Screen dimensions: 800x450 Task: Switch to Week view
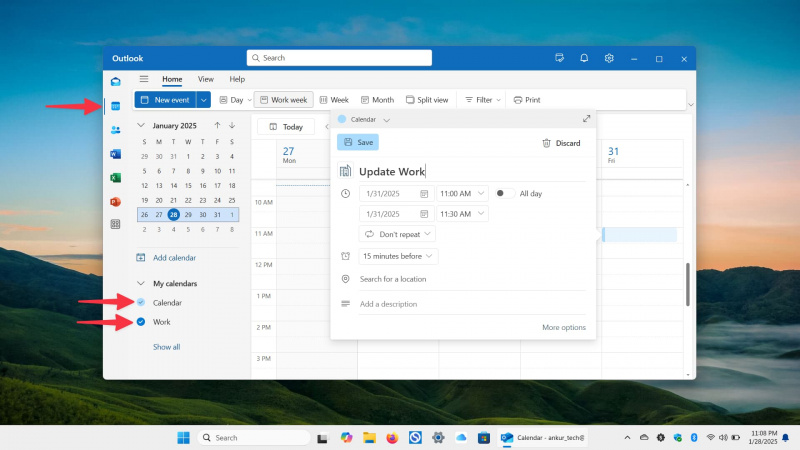click(334, 100)
